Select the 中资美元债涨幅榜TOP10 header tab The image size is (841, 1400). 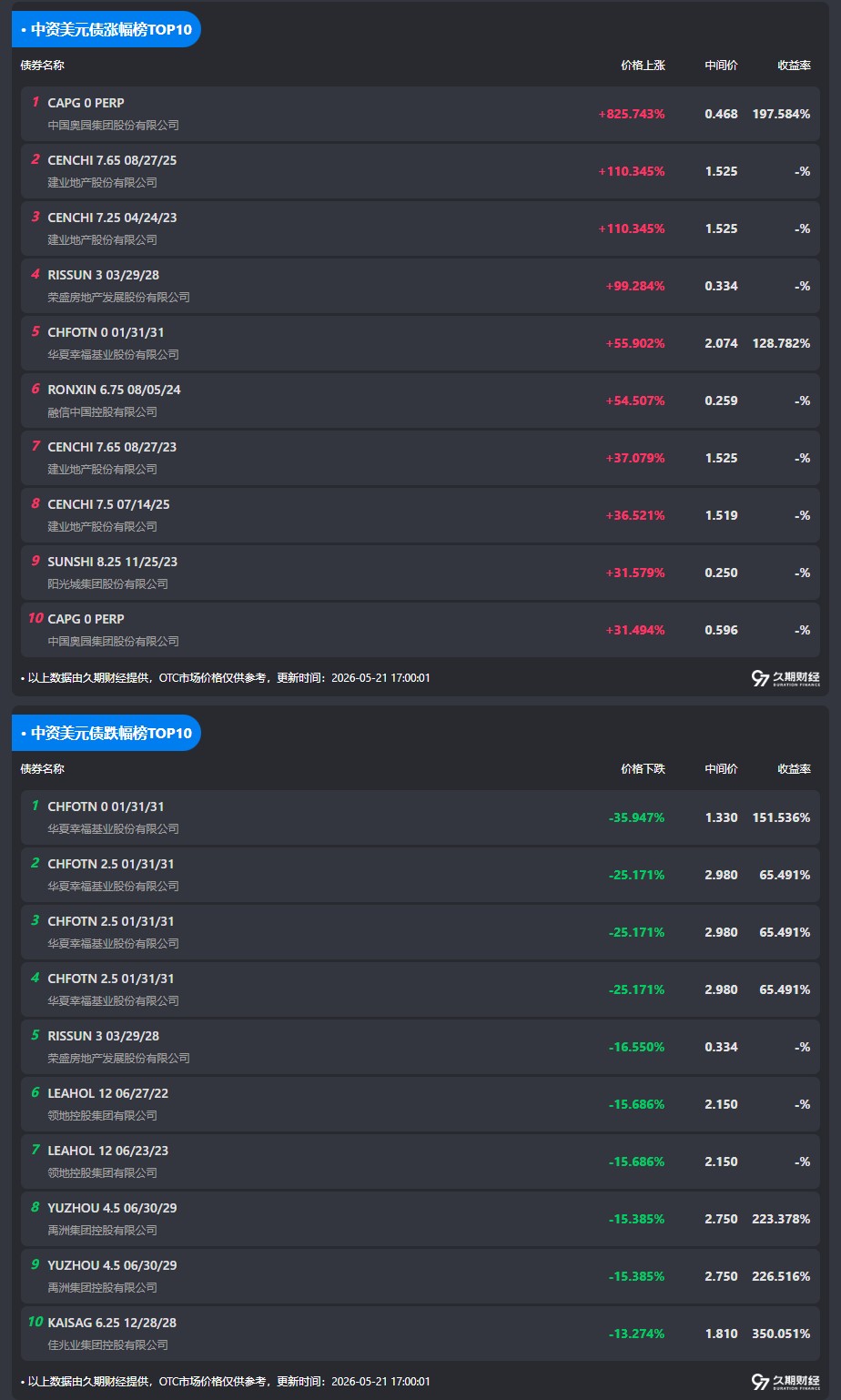point(106,29)
